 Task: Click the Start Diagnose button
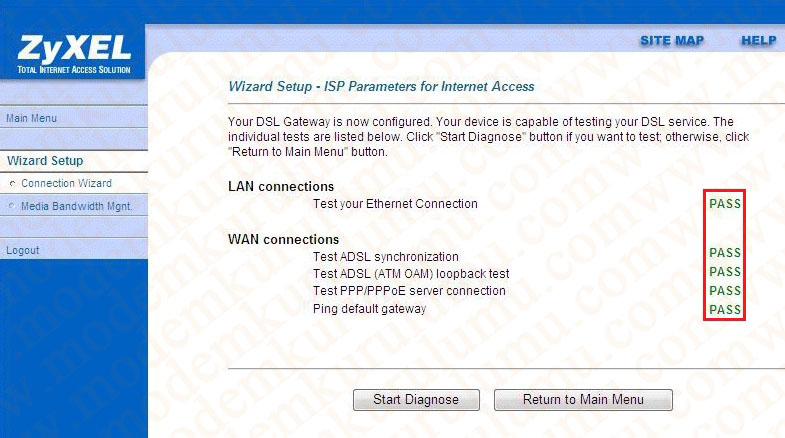point(416,399)
